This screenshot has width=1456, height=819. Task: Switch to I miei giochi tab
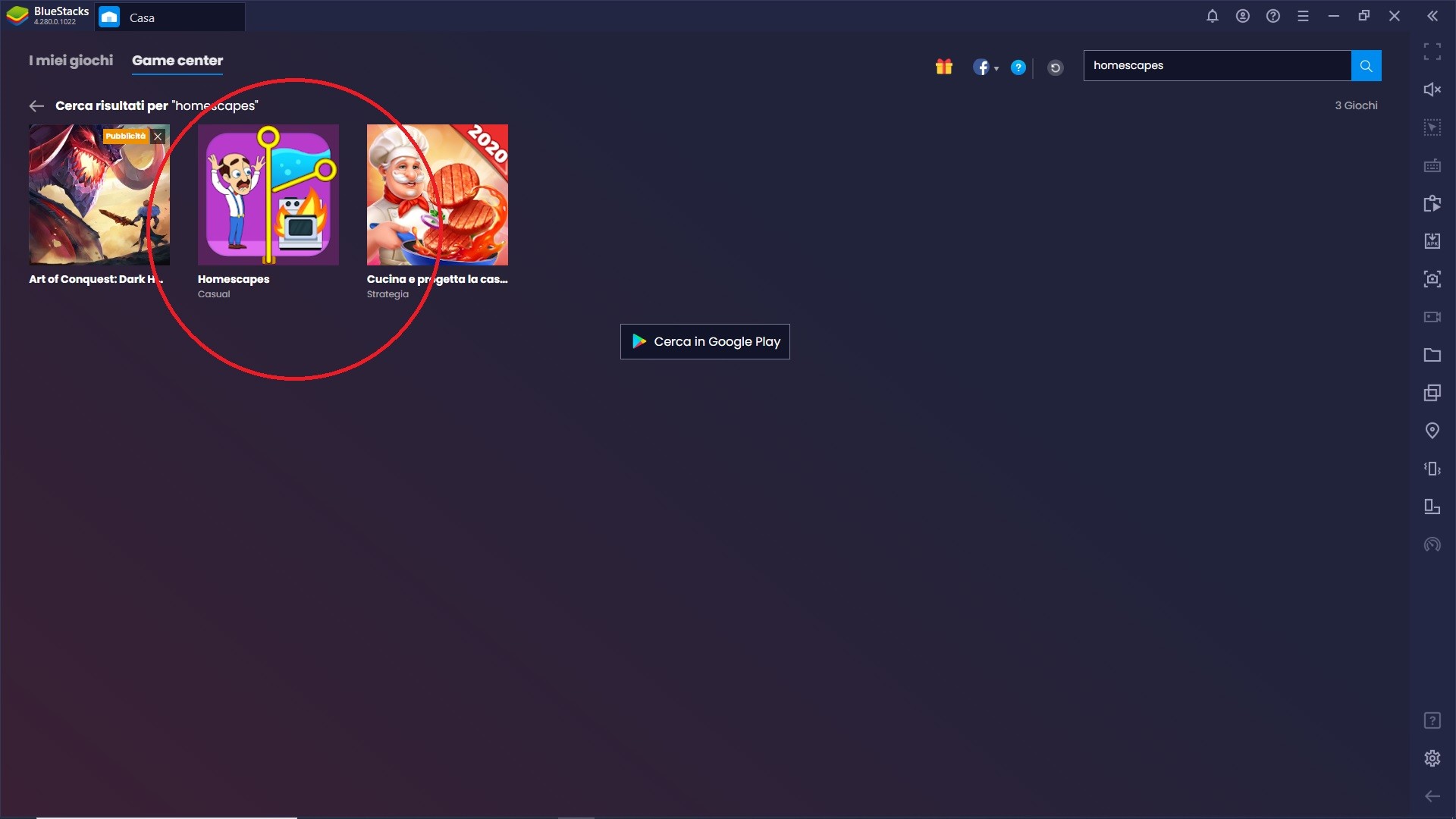click(x=71, y=60)
